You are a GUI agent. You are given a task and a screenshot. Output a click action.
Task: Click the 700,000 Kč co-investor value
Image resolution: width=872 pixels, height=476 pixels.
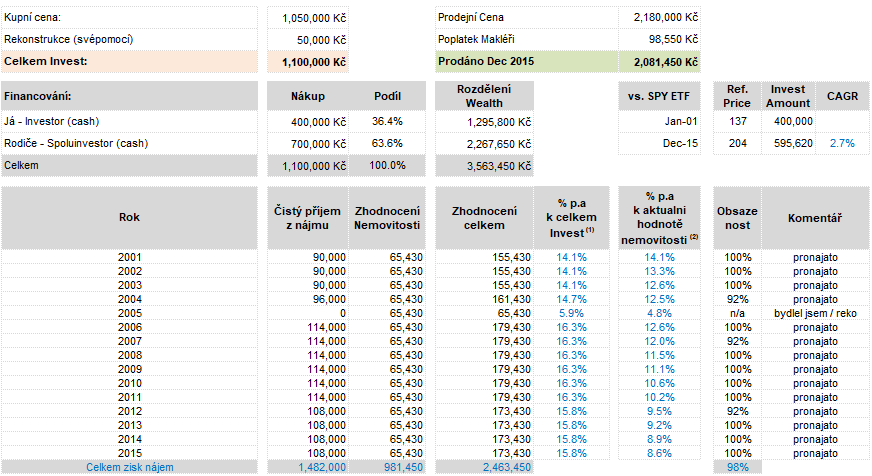[x=308, y=144]
